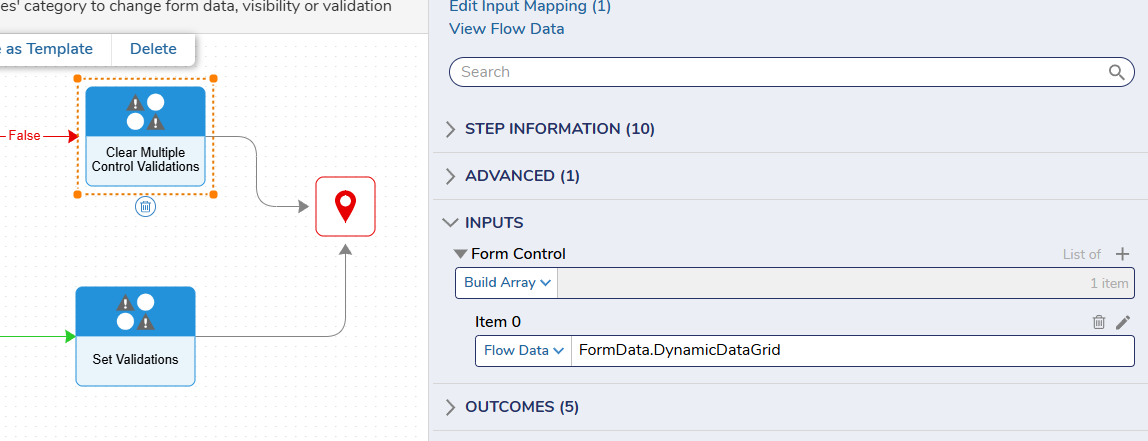
Task: Click the FormData.DynamicDataGrid value field
Action: click(853, 351)
